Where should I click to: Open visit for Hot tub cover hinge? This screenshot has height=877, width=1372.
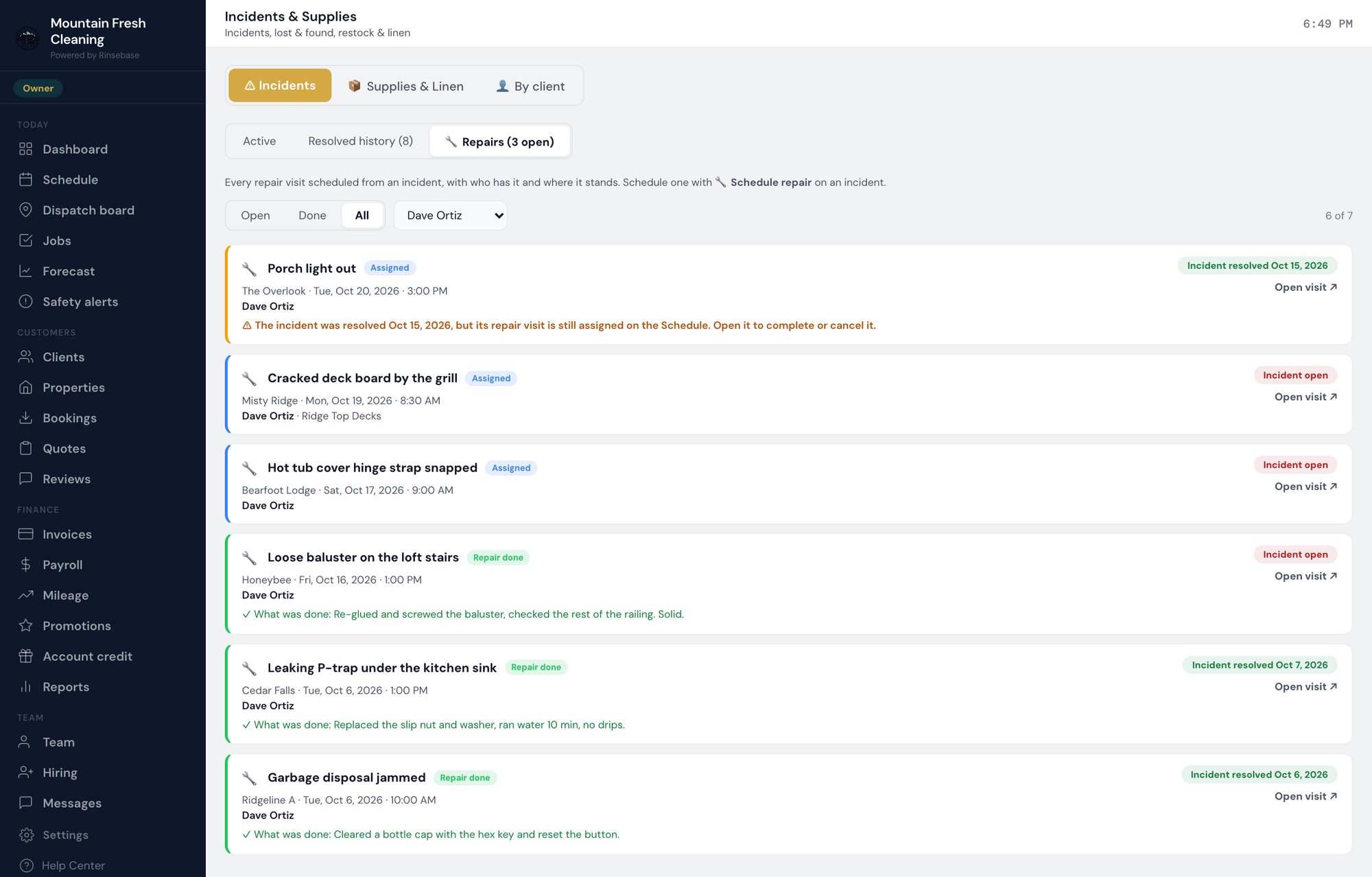[1305, 487]
